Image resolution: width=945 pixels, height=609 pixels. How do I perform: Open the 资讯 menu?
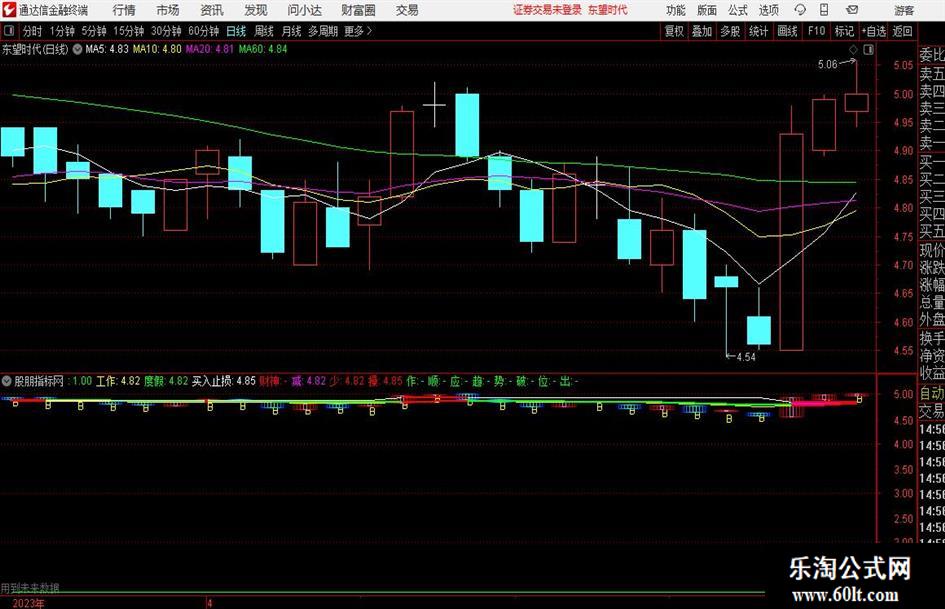[212, 10]
